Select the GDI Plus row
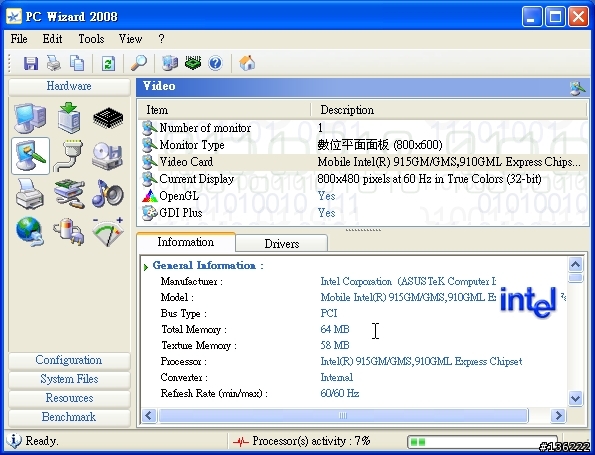This screenshot has height=455, width=595. (363, 213)
